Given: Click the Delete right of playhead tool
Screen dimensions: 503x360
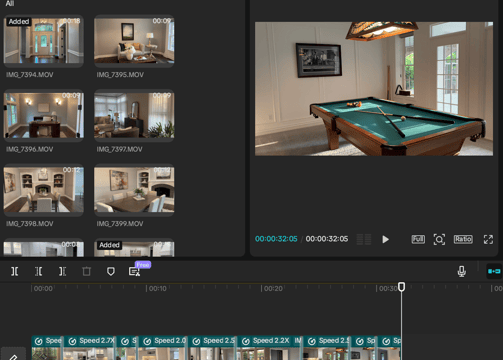Looking at the screenshot, I should coord(62,271).
